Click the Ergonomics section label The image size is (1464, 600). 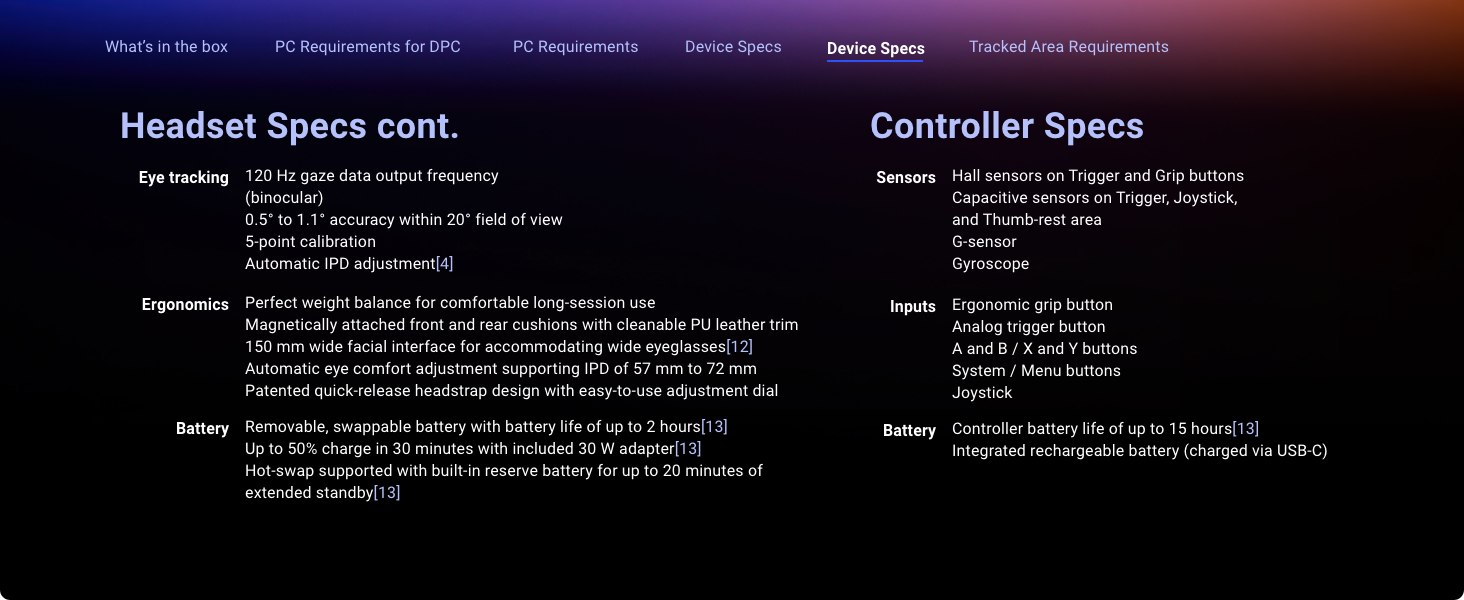coord(185,305)
